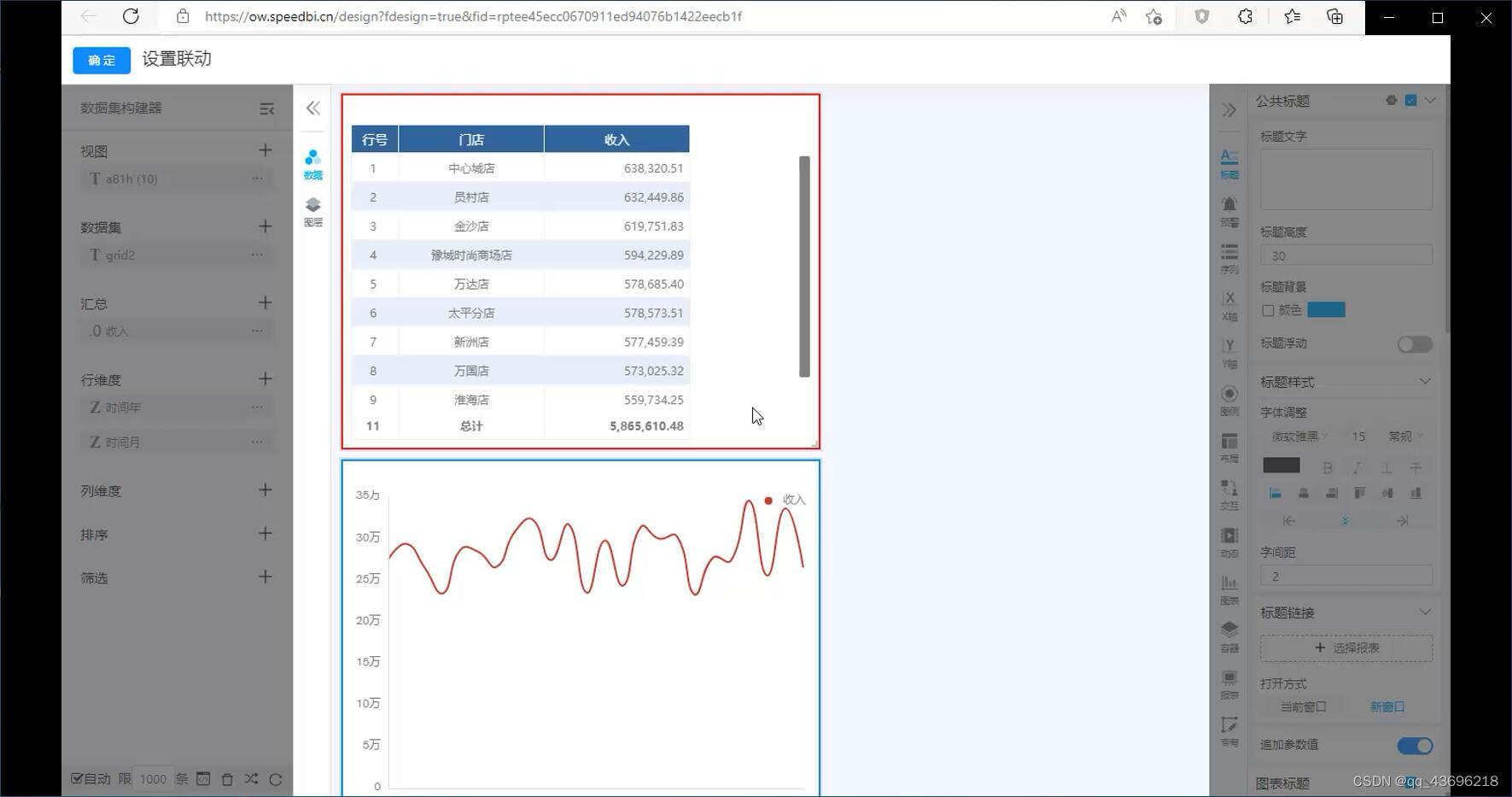Add a 筛选 filter with plus
Screen dimensions: 1512x797
tap(266, 577)
